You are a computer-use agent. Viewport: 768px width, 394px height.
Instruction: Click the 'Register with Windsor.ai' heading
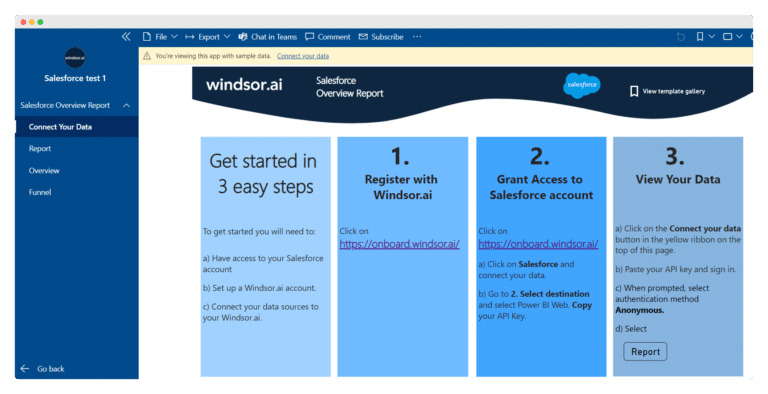tap(402, 187)
